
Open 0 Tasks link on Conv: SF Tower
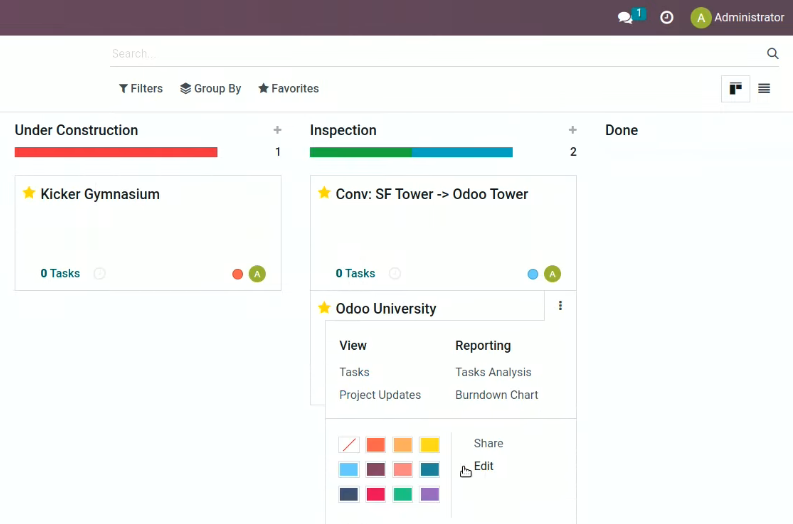(x=356, y=274)
